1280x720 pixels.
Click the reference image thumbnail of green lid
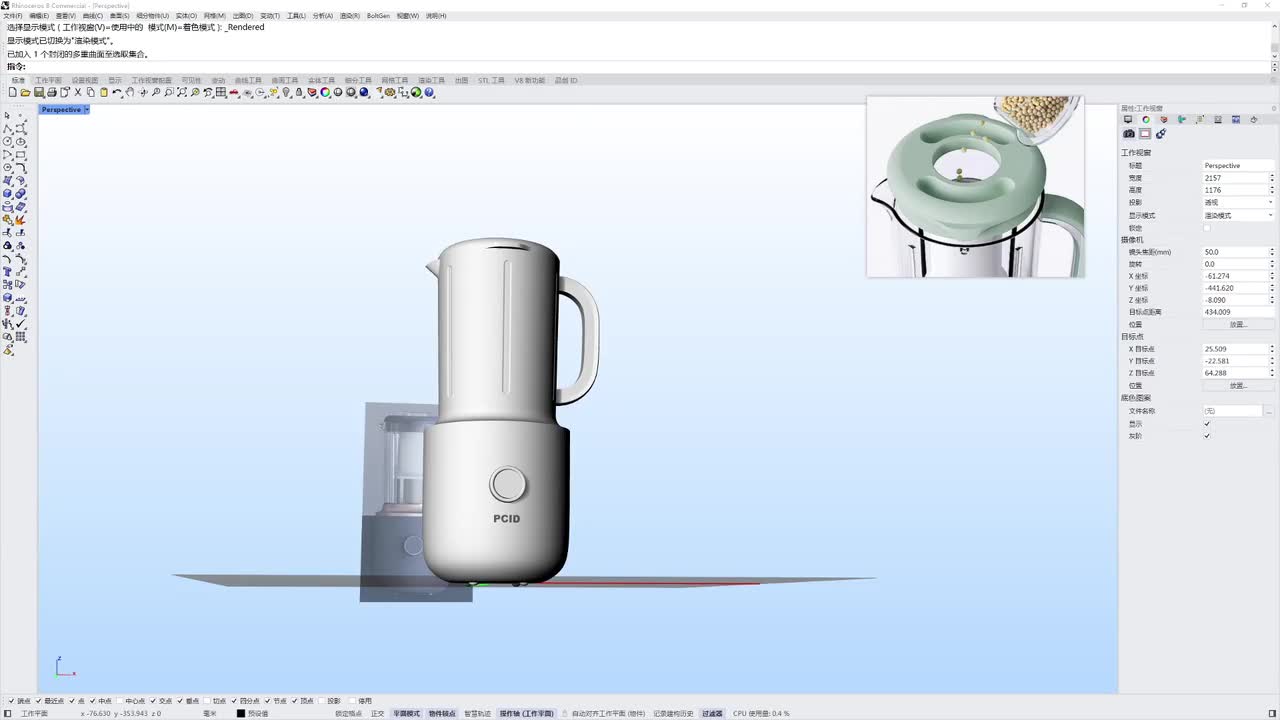click(x=975, y=187)
